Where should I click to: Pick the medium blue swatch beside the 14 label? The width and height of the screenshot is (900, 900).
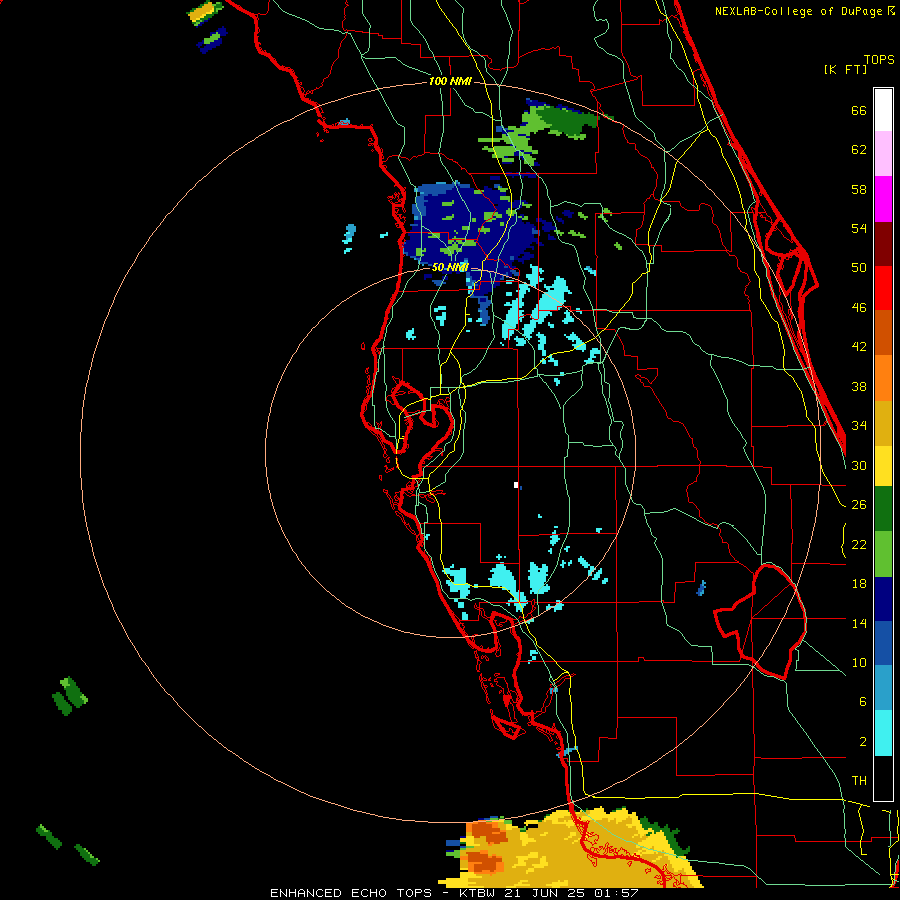(x=883, y=644)
